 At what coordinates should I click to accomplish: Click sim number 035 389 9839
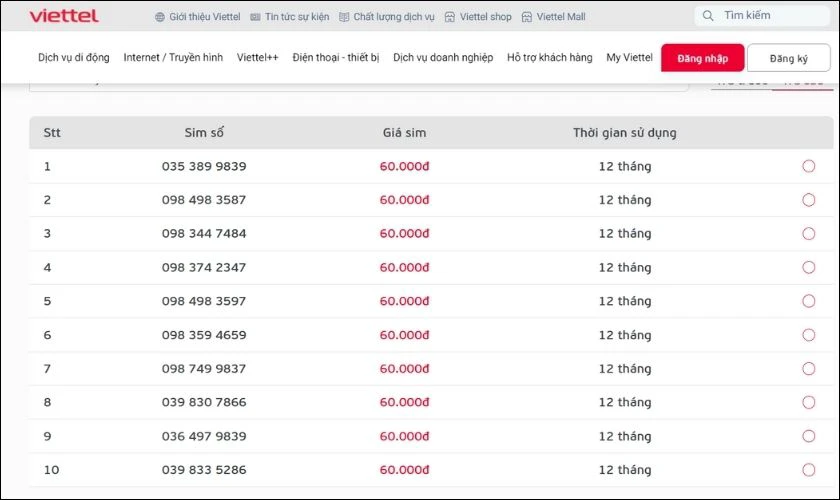(204, 166)
